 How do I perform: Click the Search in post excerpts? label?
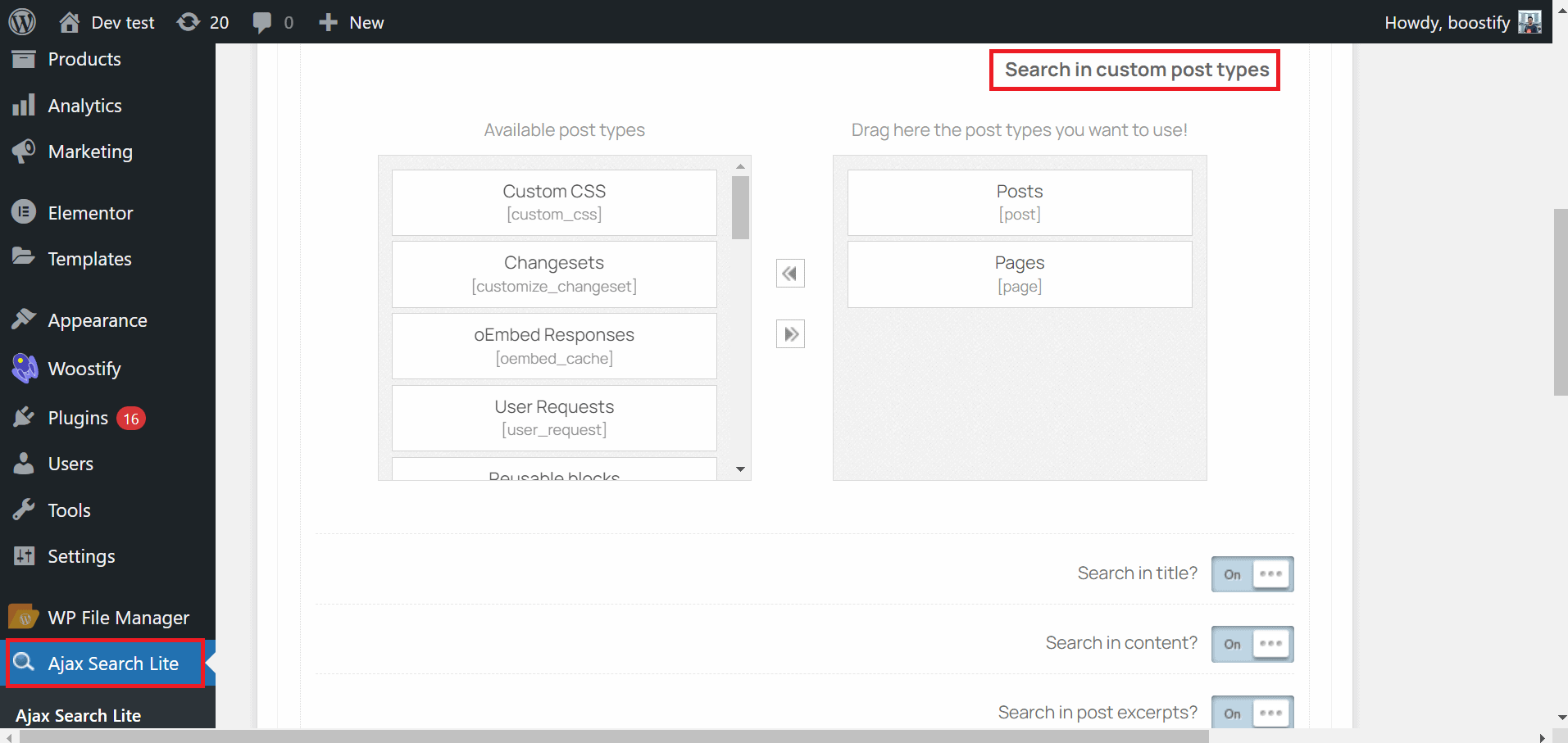pos(1098,713)
